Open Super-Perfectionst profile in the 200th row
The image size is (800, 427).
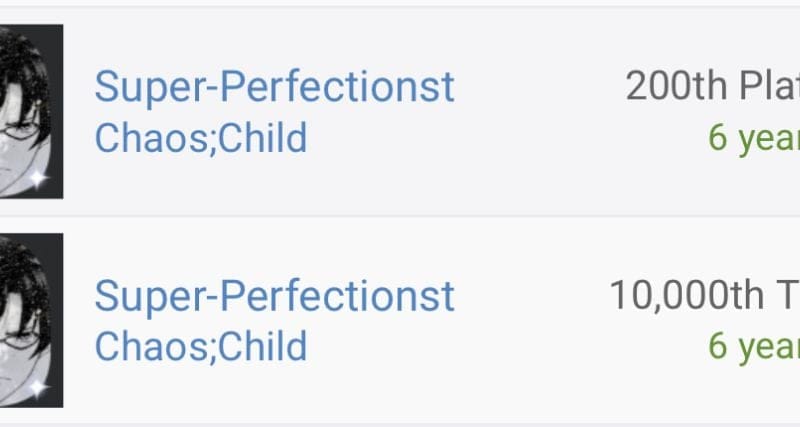click(x=274, y=87)
